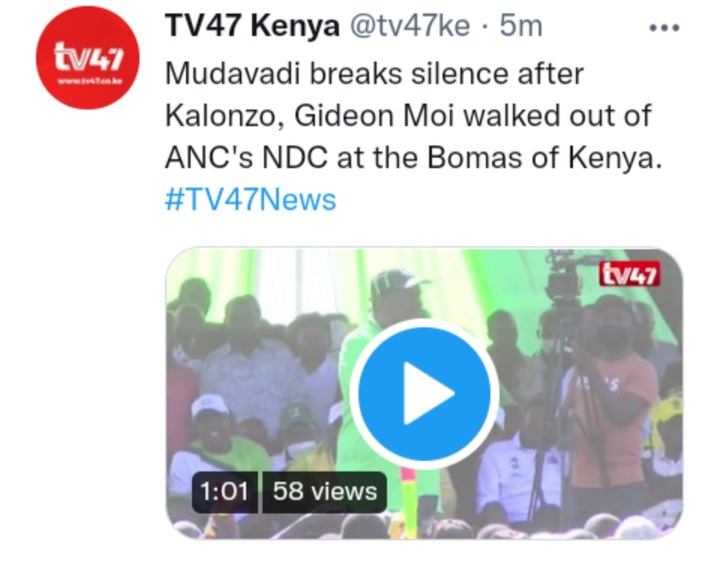The image size is (720, 566).
Task: Click the tweet text about Mudavadi
Action: tap(413, 115)
